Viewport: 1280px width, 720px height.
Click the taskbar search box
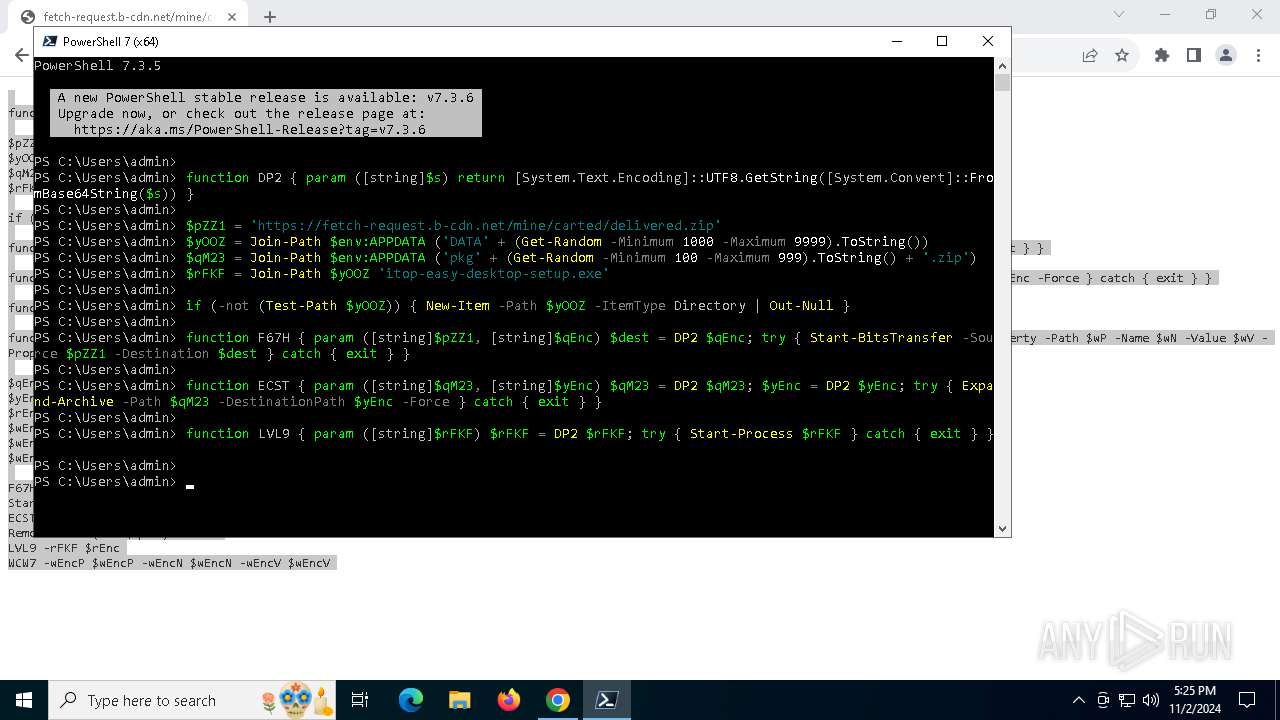click(193, 700)
